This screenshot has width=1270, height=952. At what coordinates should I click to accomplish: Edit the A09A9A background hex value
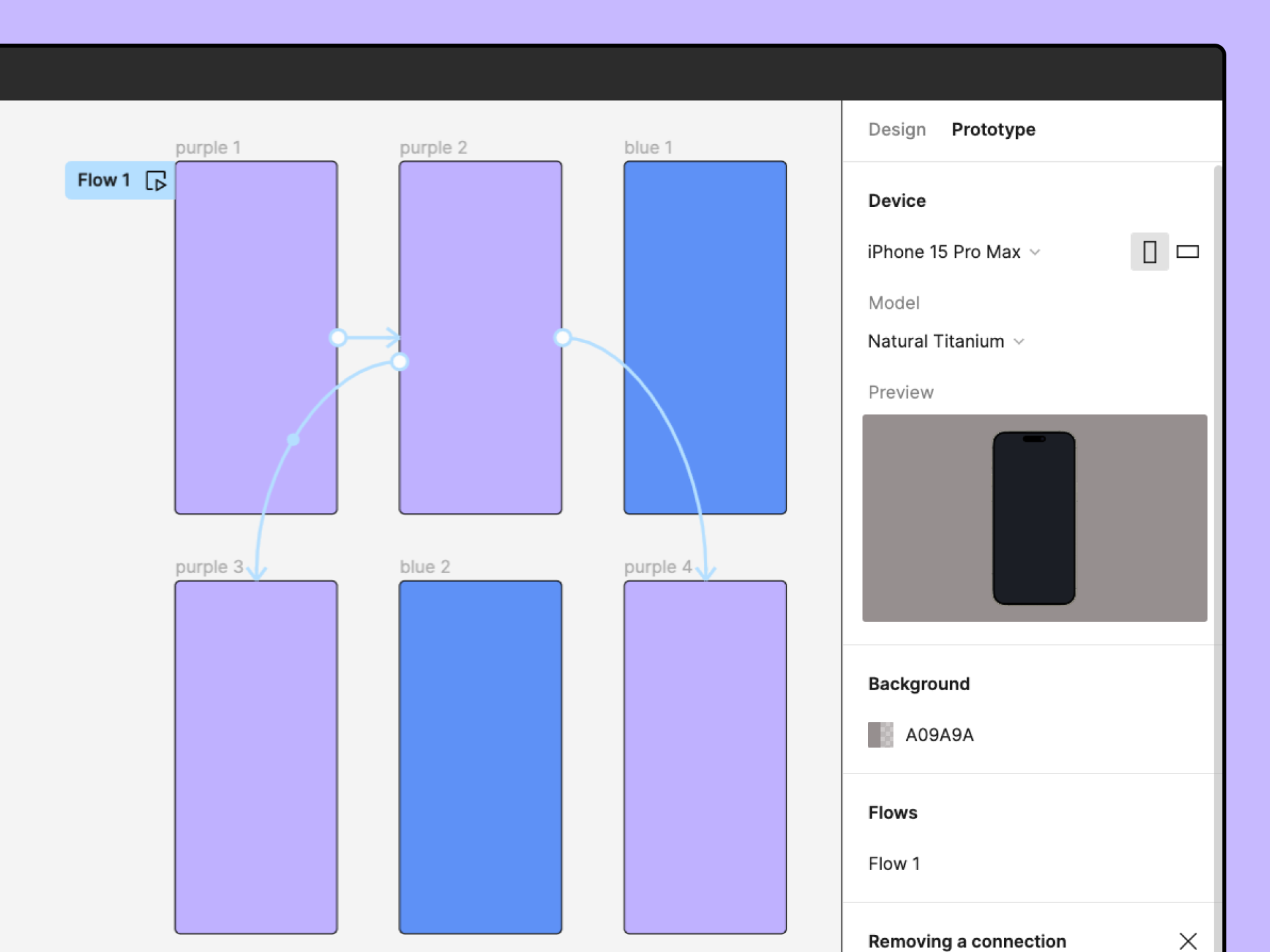[939, 735]
